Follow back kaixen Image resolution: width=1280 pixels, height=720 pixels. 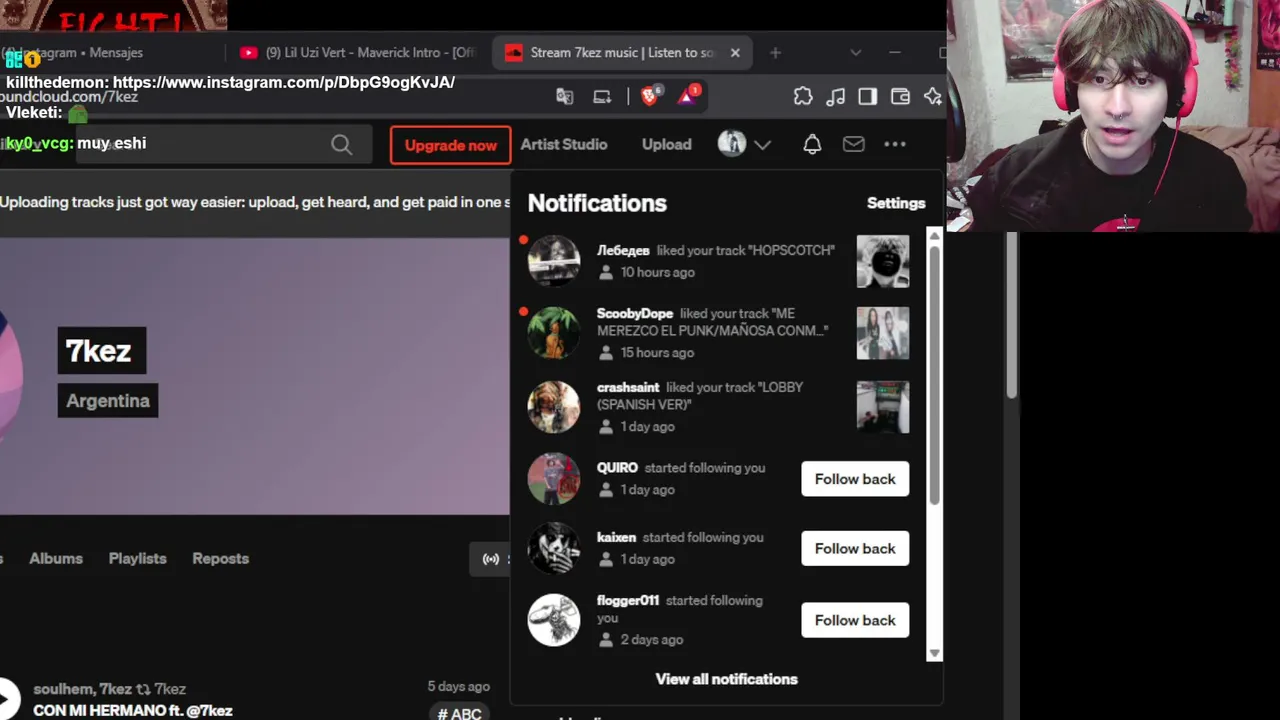point(855,548)
